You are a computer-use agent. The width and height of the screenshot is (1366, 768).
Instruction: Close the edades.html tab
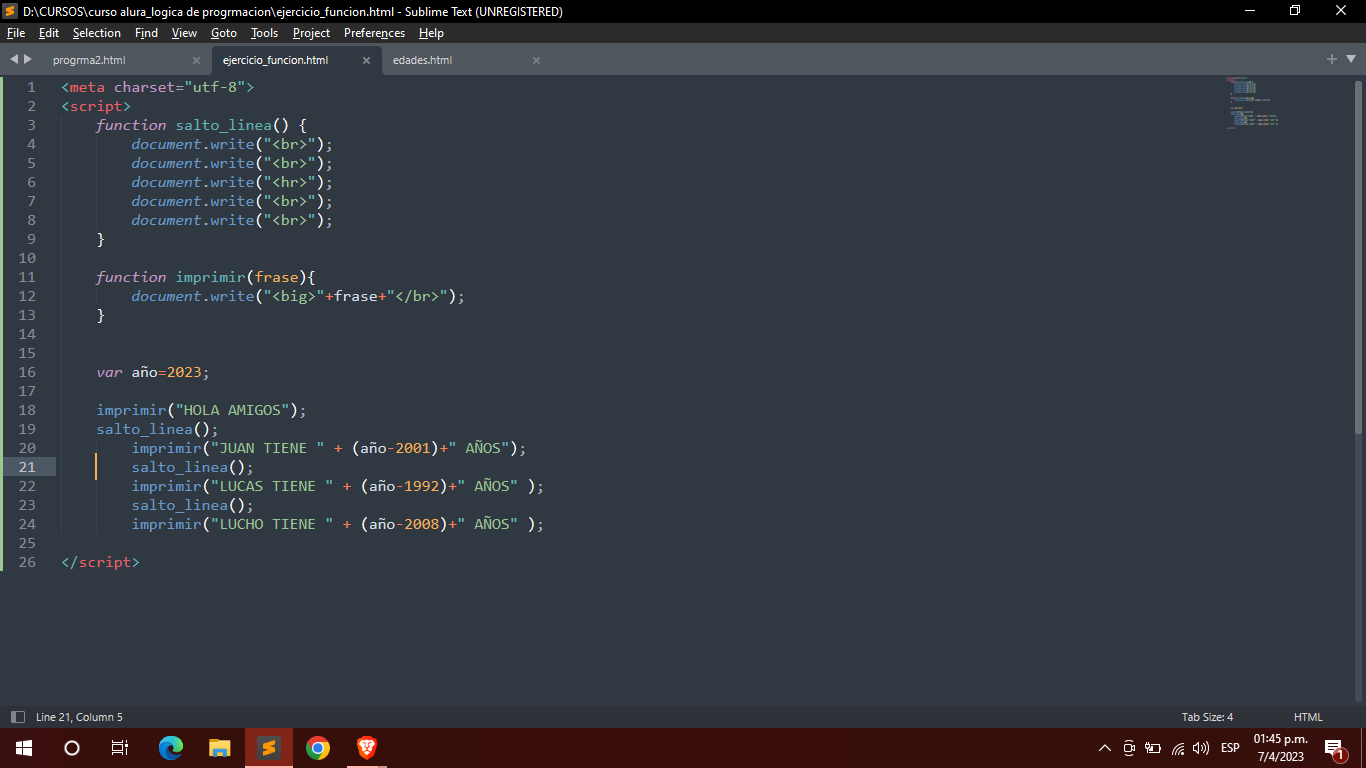click(536, 60)
